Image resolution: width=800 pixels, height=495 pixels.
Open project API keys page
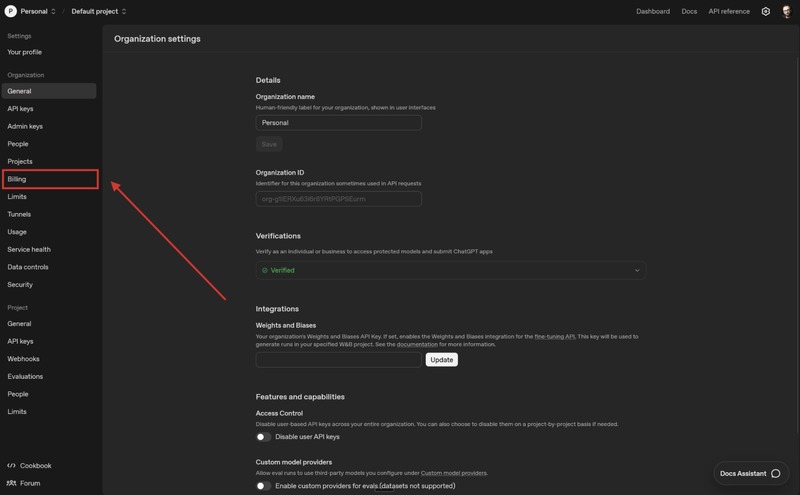click(x=20, y=341)
